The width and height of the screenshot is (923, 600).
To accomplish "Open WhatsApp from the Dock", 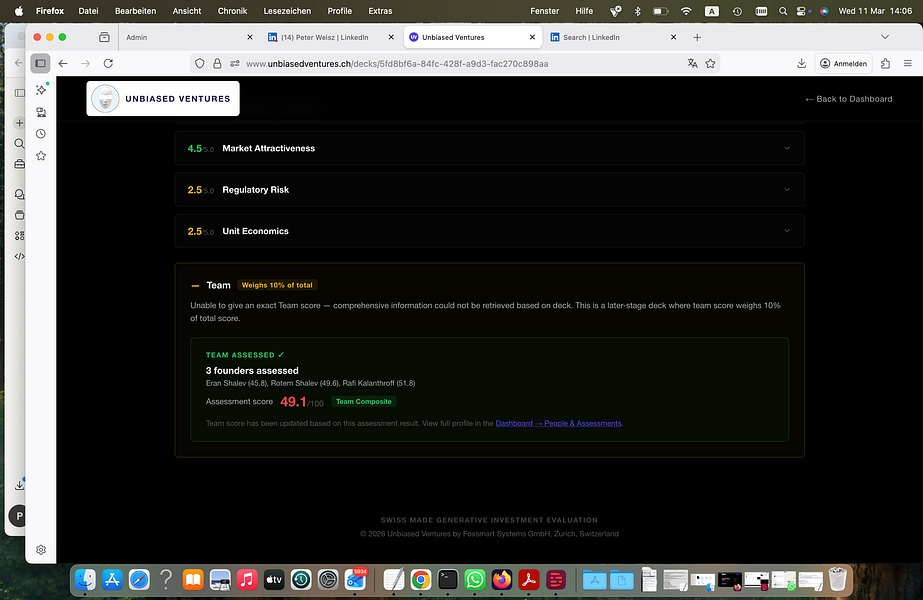I will tap(475, 580).
